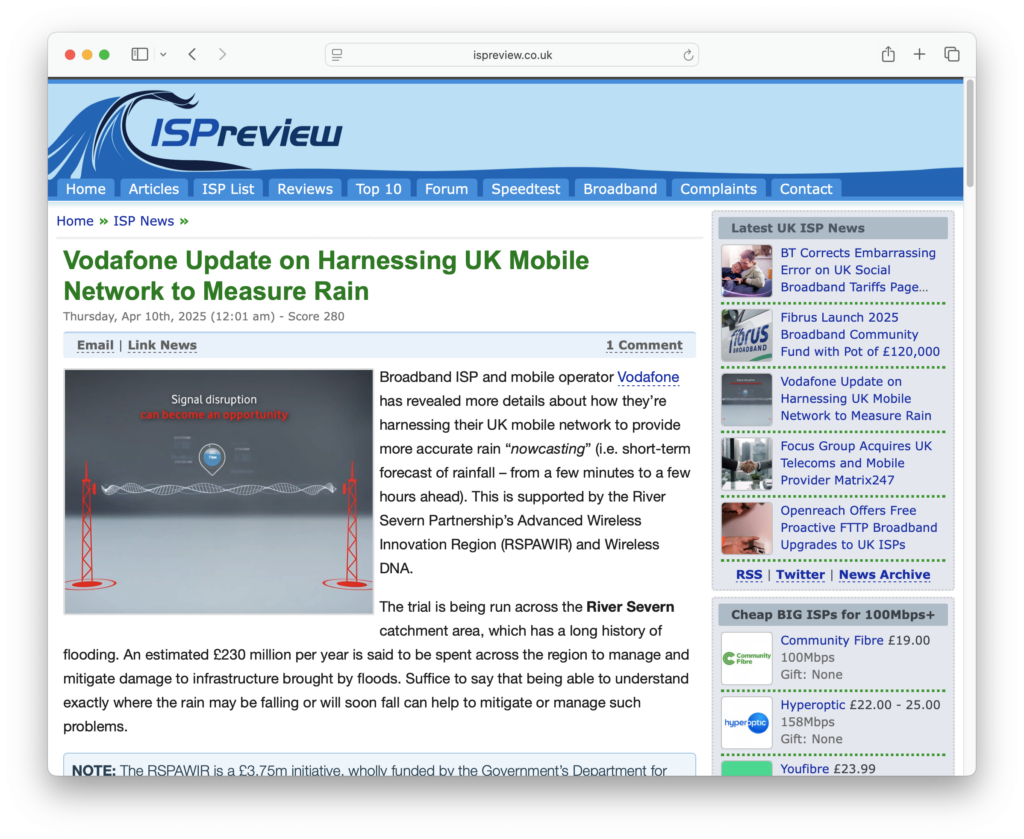
Task: Open the Home nav tab
Action: tap(86, 189)
